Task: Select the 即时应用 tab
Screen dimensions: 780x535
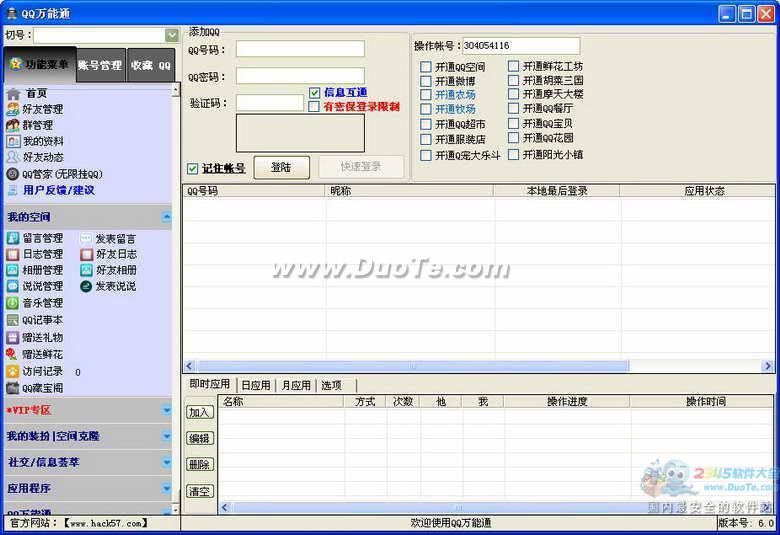Action: 209,384
